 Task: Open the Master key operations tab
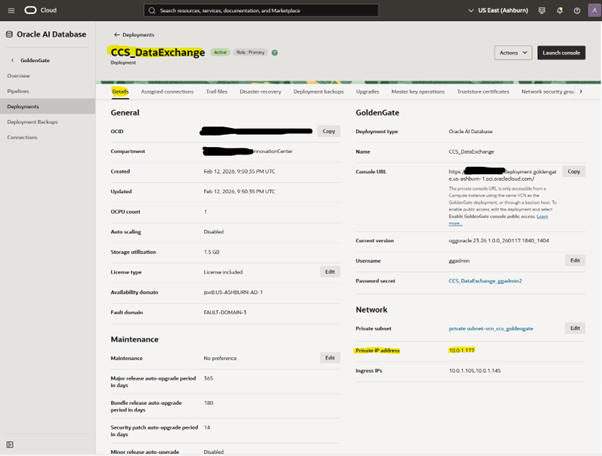[418, 91]
